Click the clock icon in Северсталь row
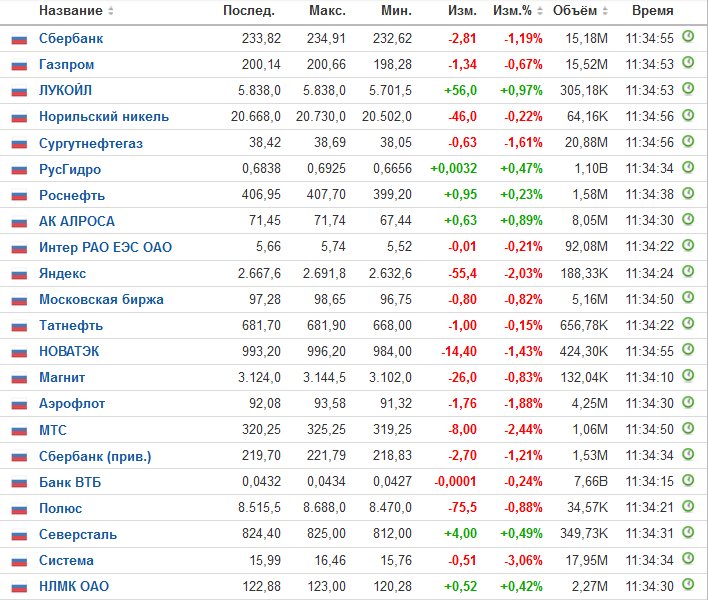Viewport: 708px width, 600px height. click(x=688, y=532)
